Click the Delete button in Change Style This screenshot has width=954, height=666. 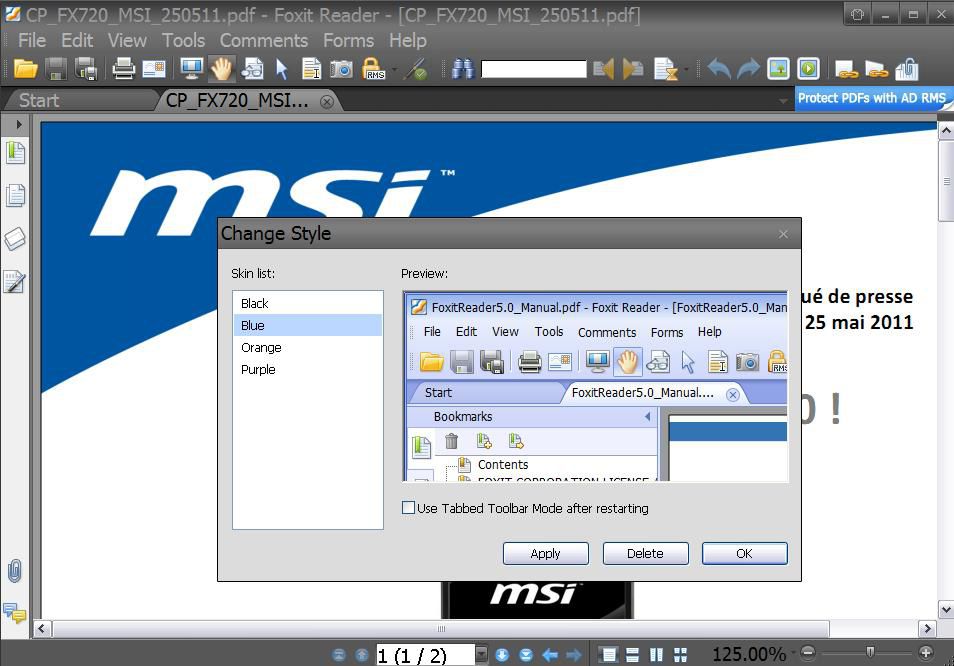(x=645, y=553)
